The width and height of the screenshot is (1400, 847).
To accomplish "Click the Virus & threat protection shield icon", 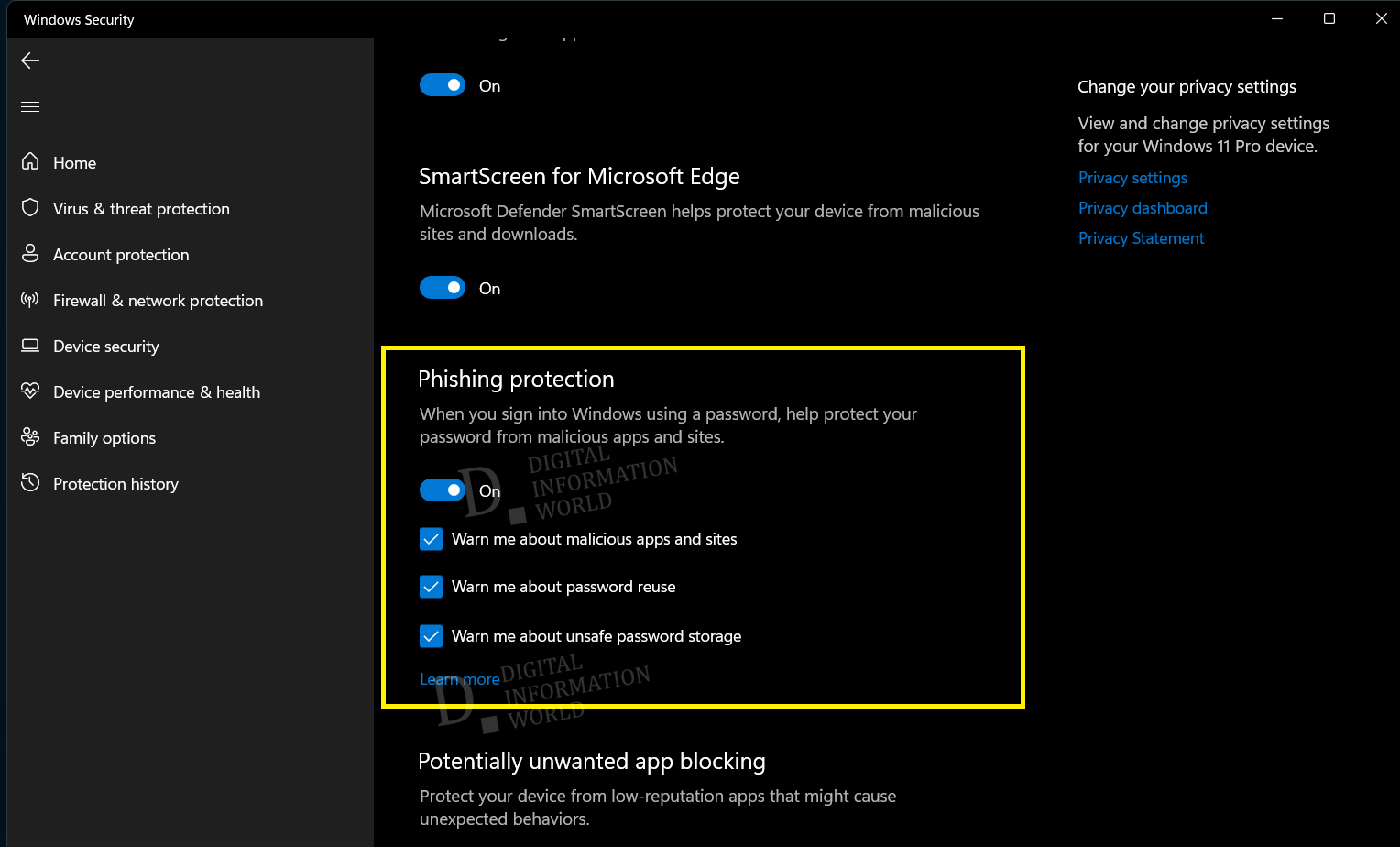I will point(30,208).
